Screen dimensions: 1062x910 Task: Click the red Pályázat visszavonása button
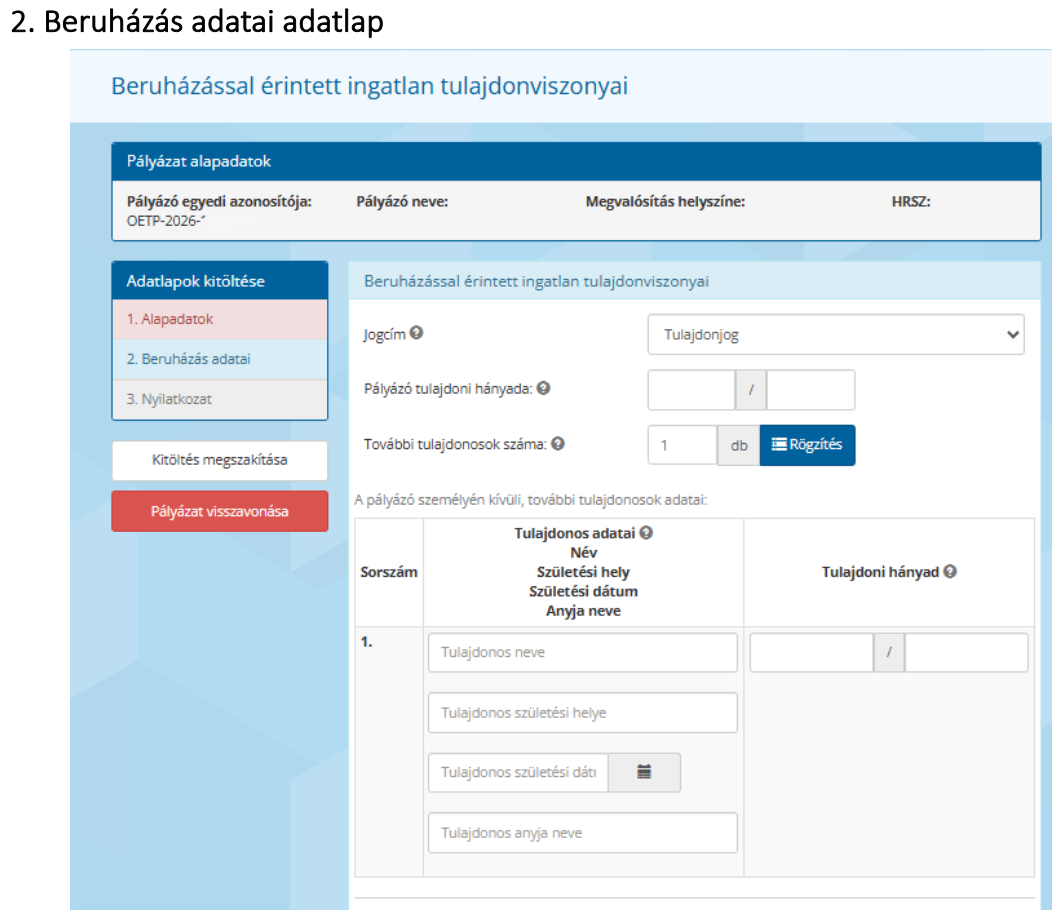pos(219,511)
